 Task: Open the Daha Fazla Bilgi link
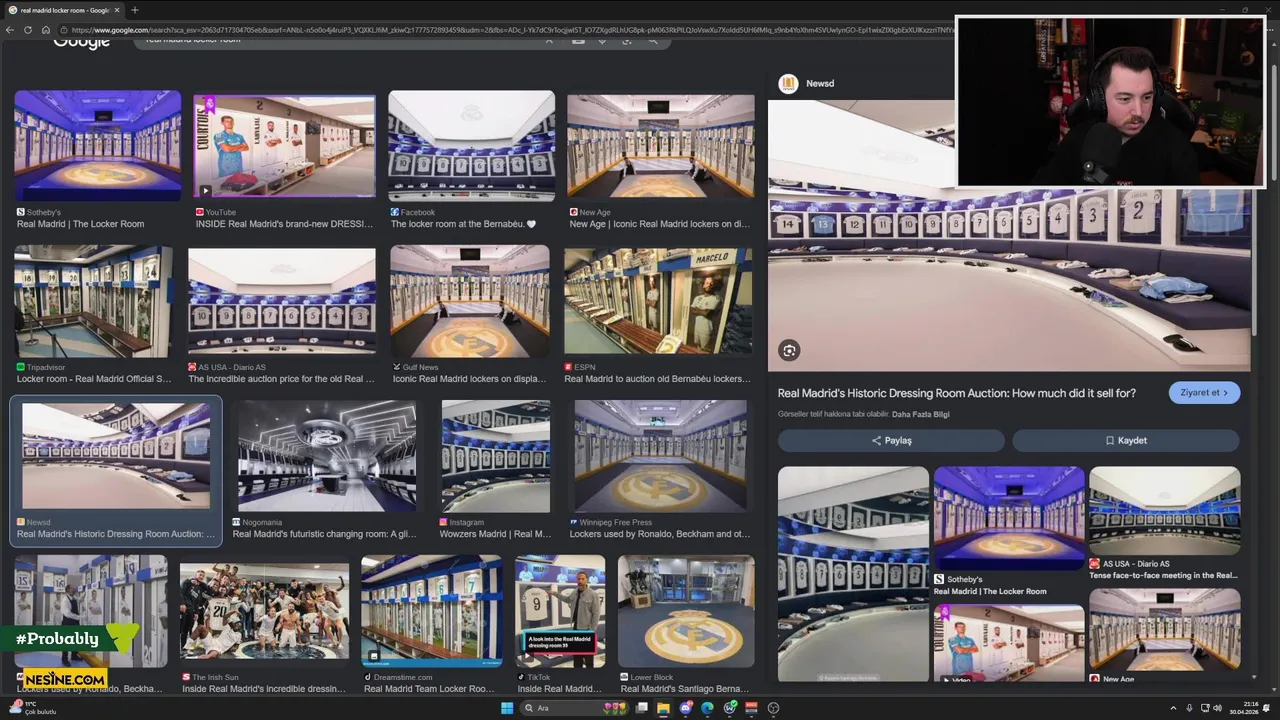[x=920, y=414]
